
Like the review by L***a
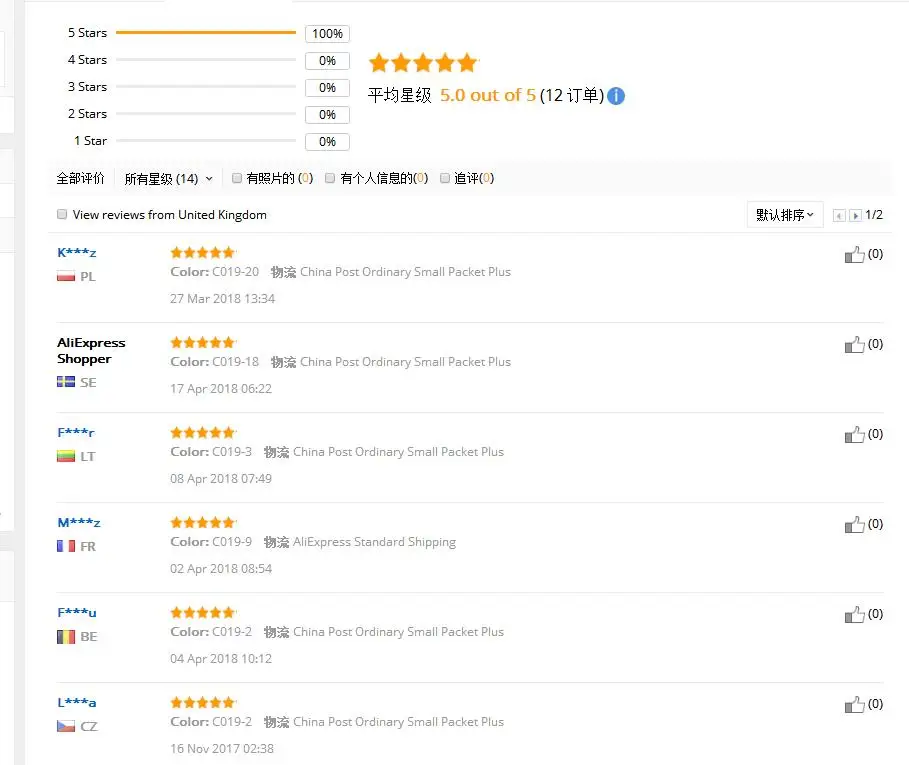pos(855,704)
